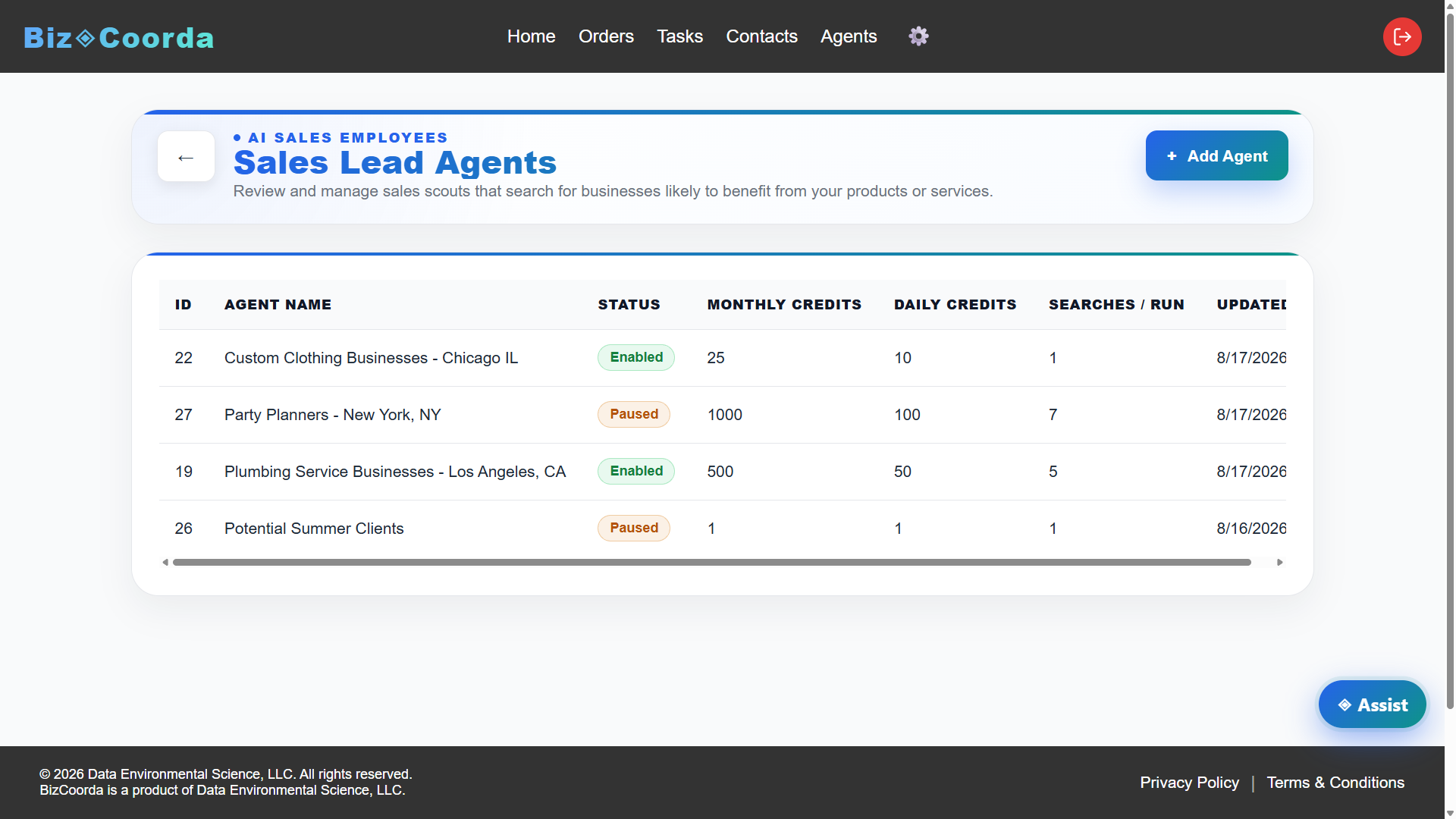Open the Assist chat button
Image resolution: width=1456 pixels, height=819 pixels.
tap(1372, 704)
